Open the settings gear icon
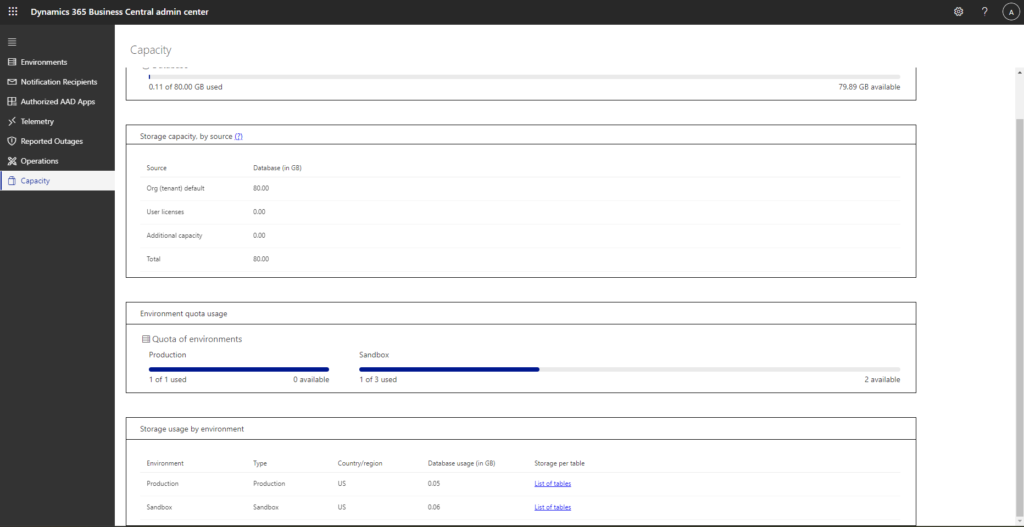The width and height of the screenshot is (1024, 527). [x=958, y=12]
